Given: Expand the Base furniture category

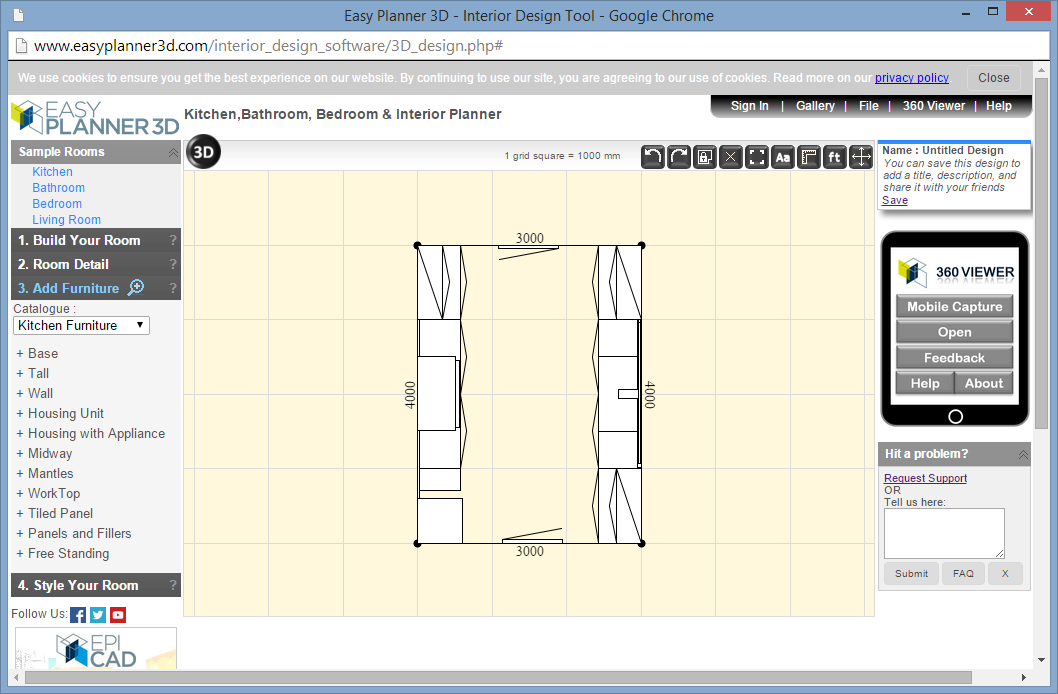Looking at the screenshot, I should click(x=38, y=353).
